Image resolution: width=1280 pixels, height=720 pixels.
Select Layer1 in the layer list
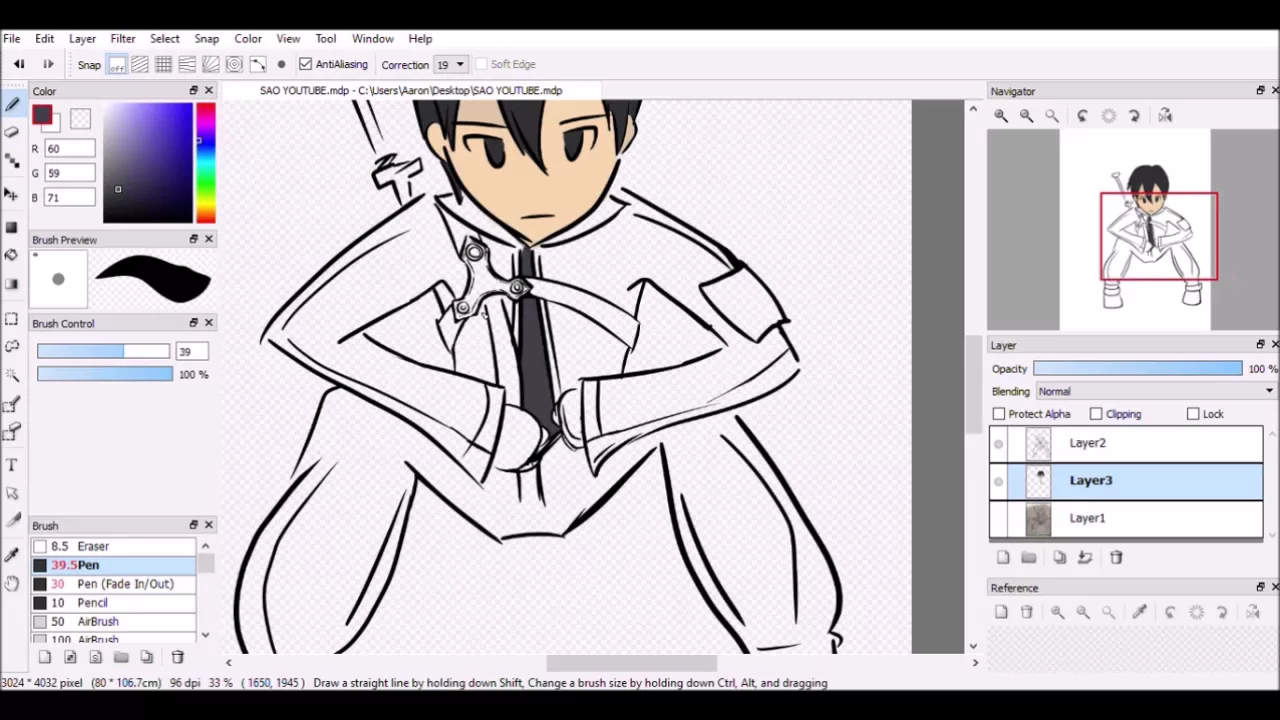[1126, 518]
